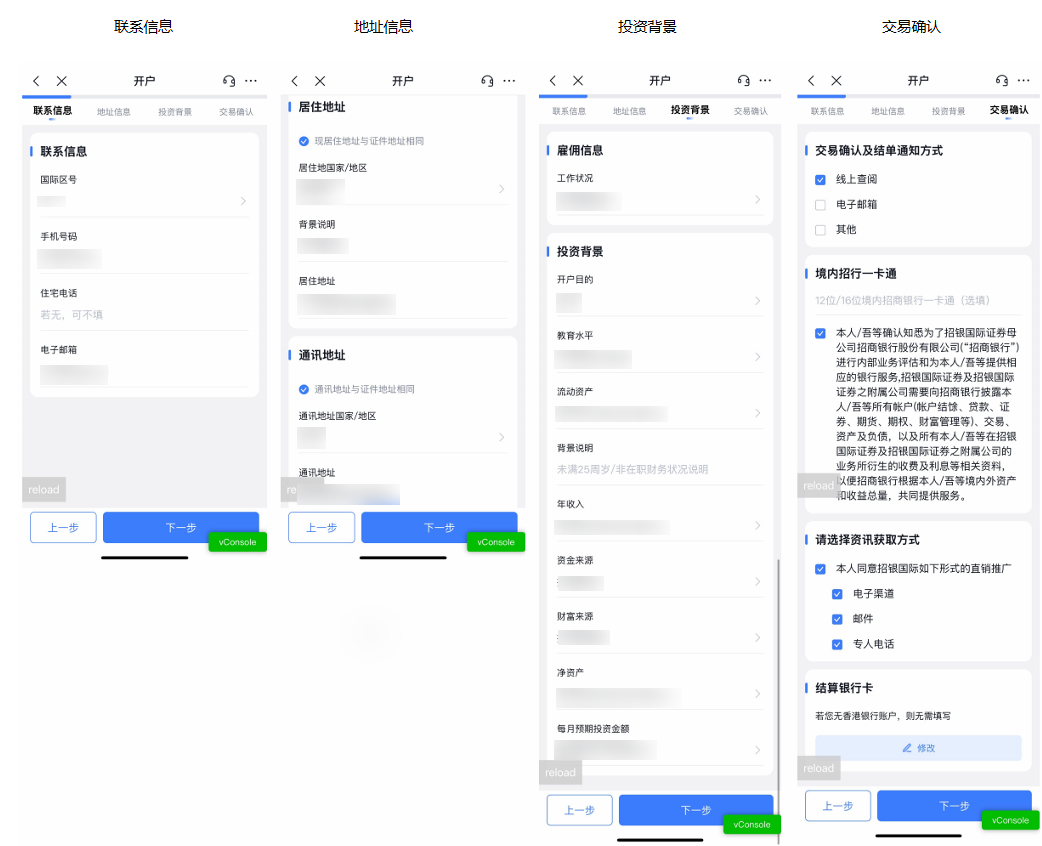This screenshot has height=846, width=1042.
Task: Tap the back arrow on the 联系信息 screen
Action: 36,81
